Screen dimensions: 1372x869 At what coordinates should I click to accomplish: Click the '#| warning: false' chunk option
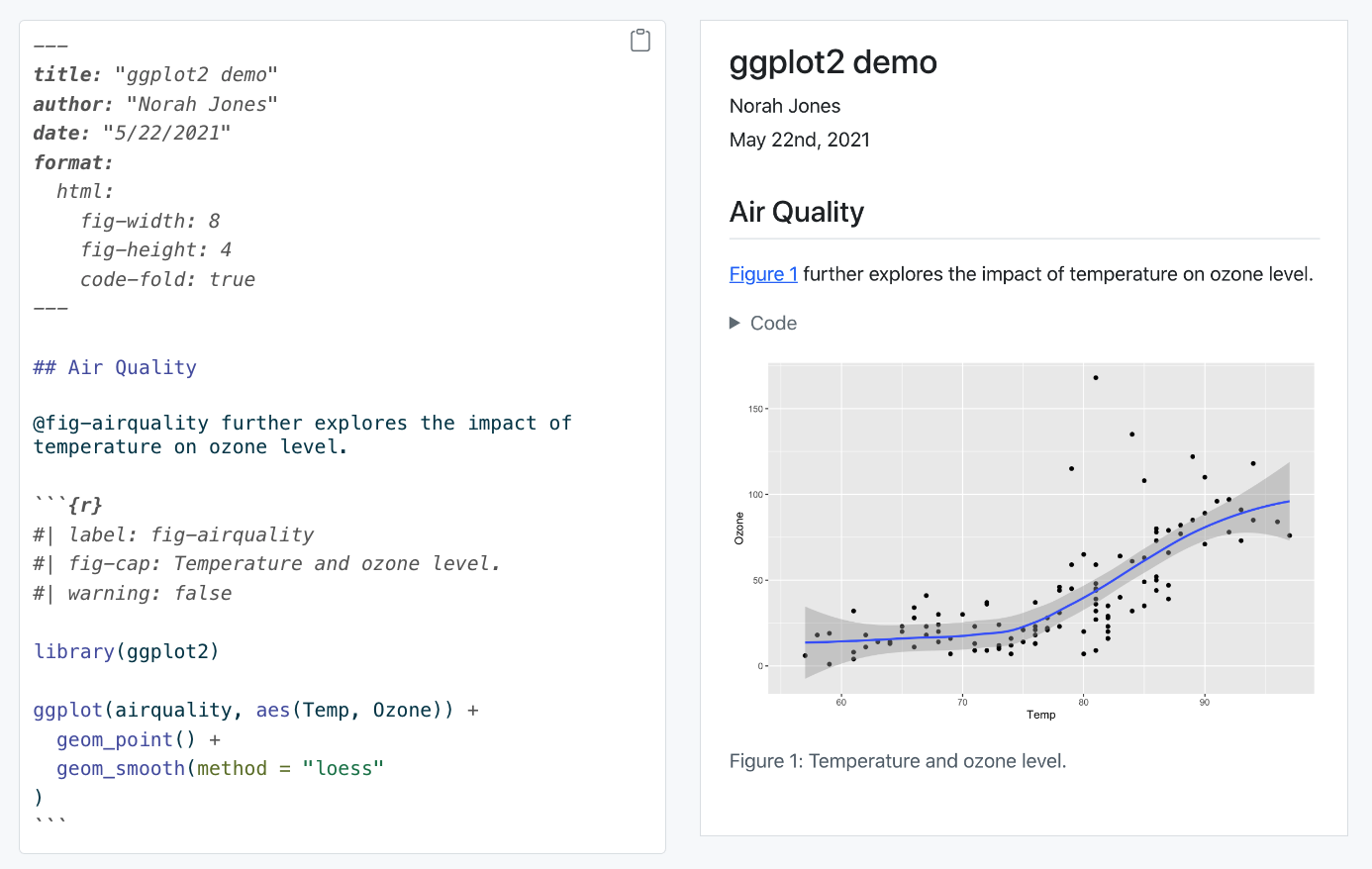pyautogui.click(x=133, y=593)
